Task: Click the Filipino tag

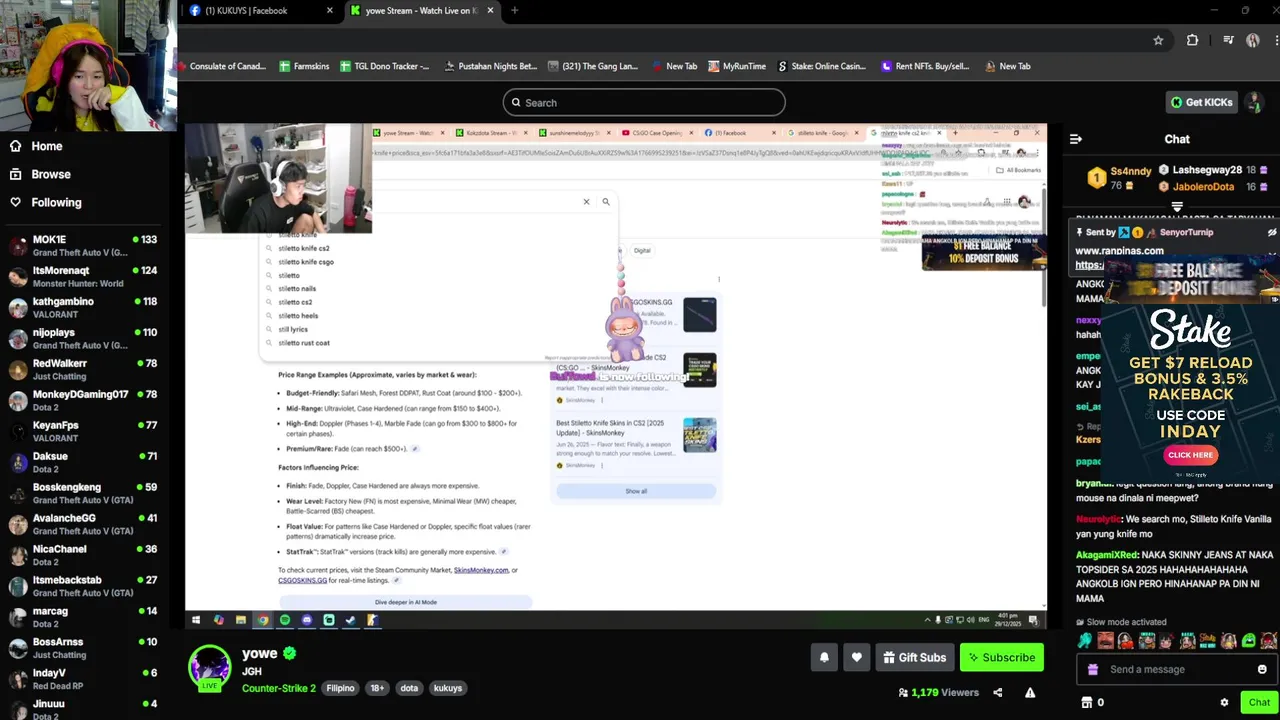Action: coord(340,688)
